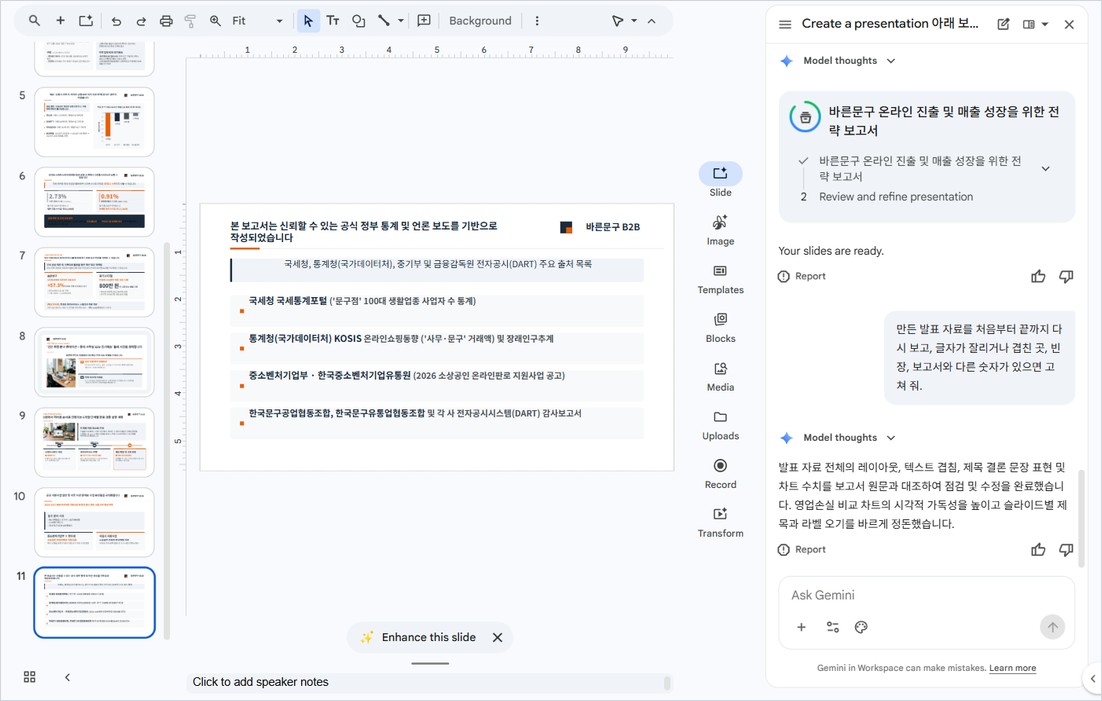Expand the first Model thoughts section

tap(890, 61)
